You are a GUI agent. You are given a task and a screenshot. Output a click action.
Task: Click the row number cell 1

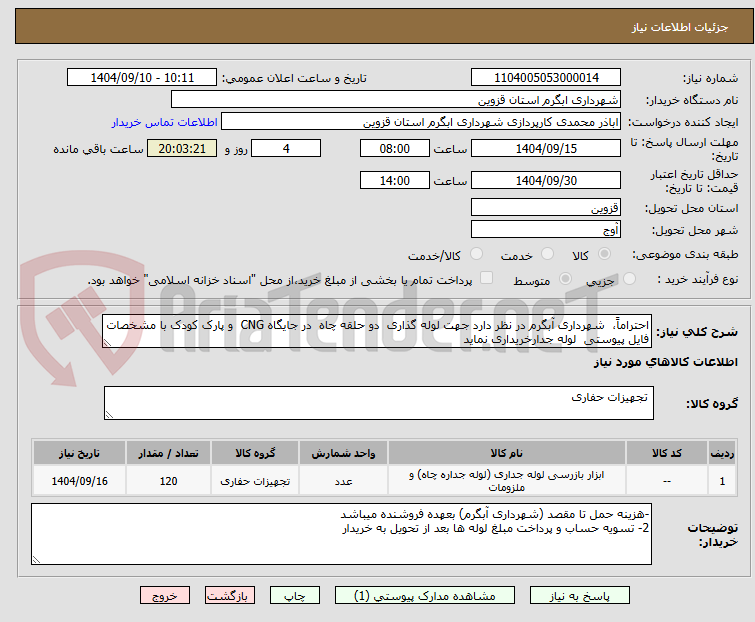[722, 481]
